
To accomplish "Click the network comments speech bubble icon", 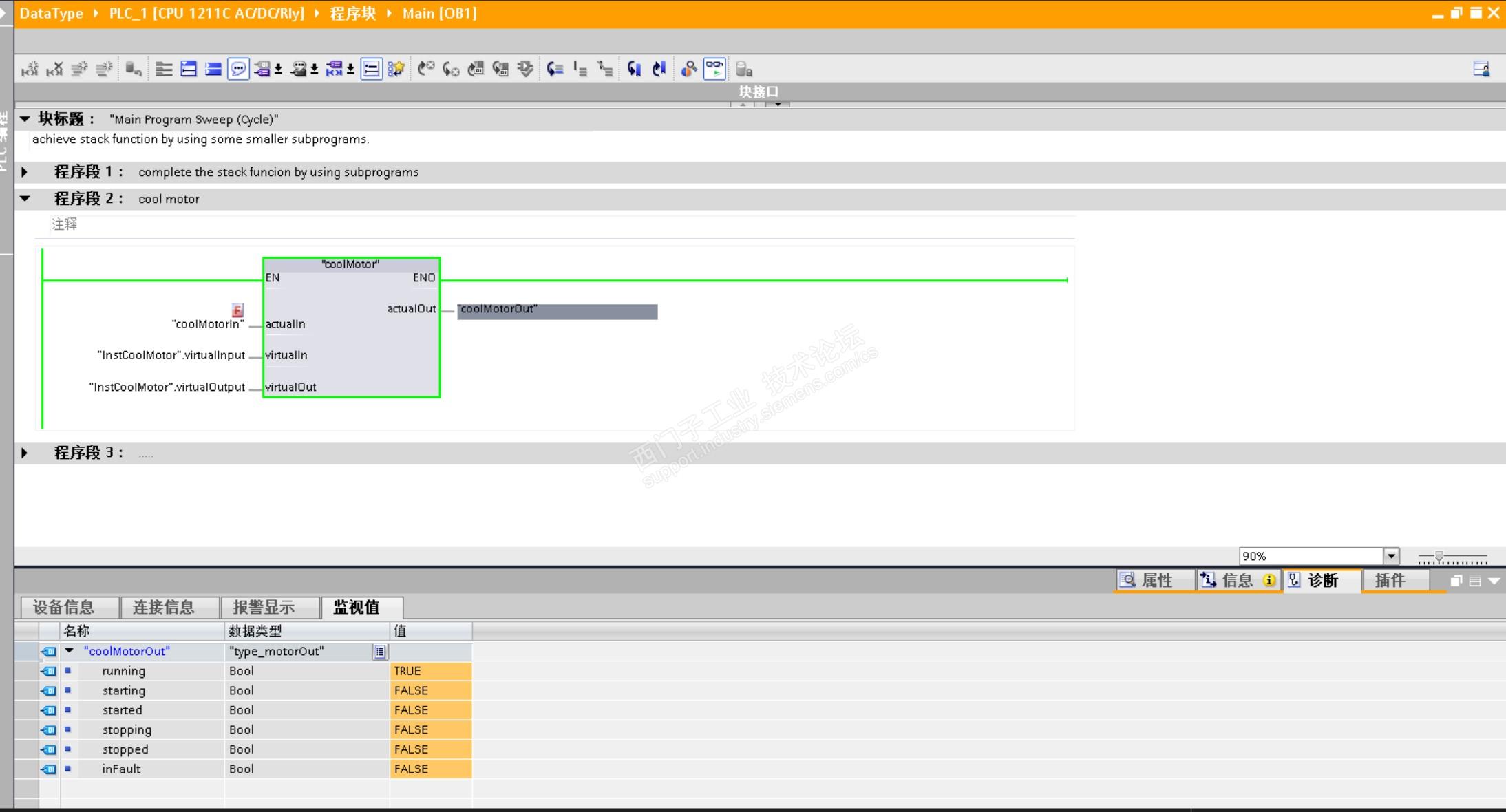I will (x=238, y=69).
